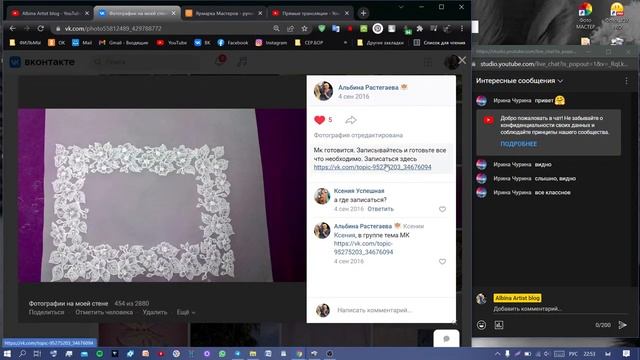
Task: Open ПОДРОБНЕЕ link in chat welcome
Action: click(519, 144)
